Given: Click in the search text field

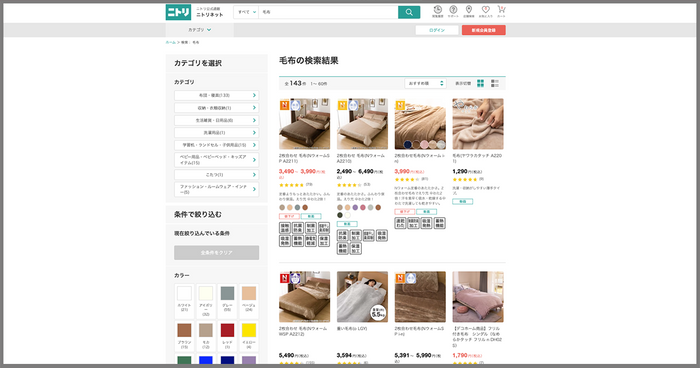Looking at the screenshot, I should pos(328,12).
